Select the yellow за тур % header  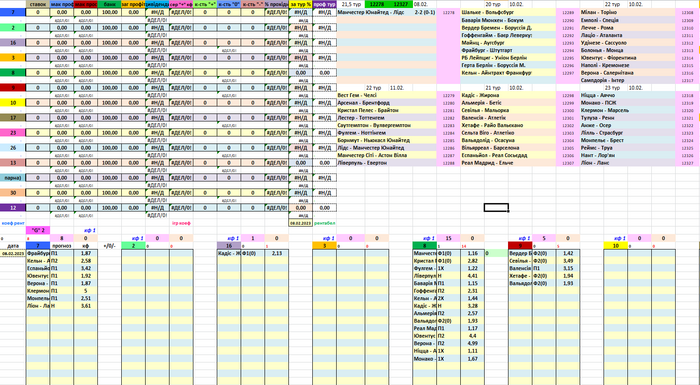[300, 4]
